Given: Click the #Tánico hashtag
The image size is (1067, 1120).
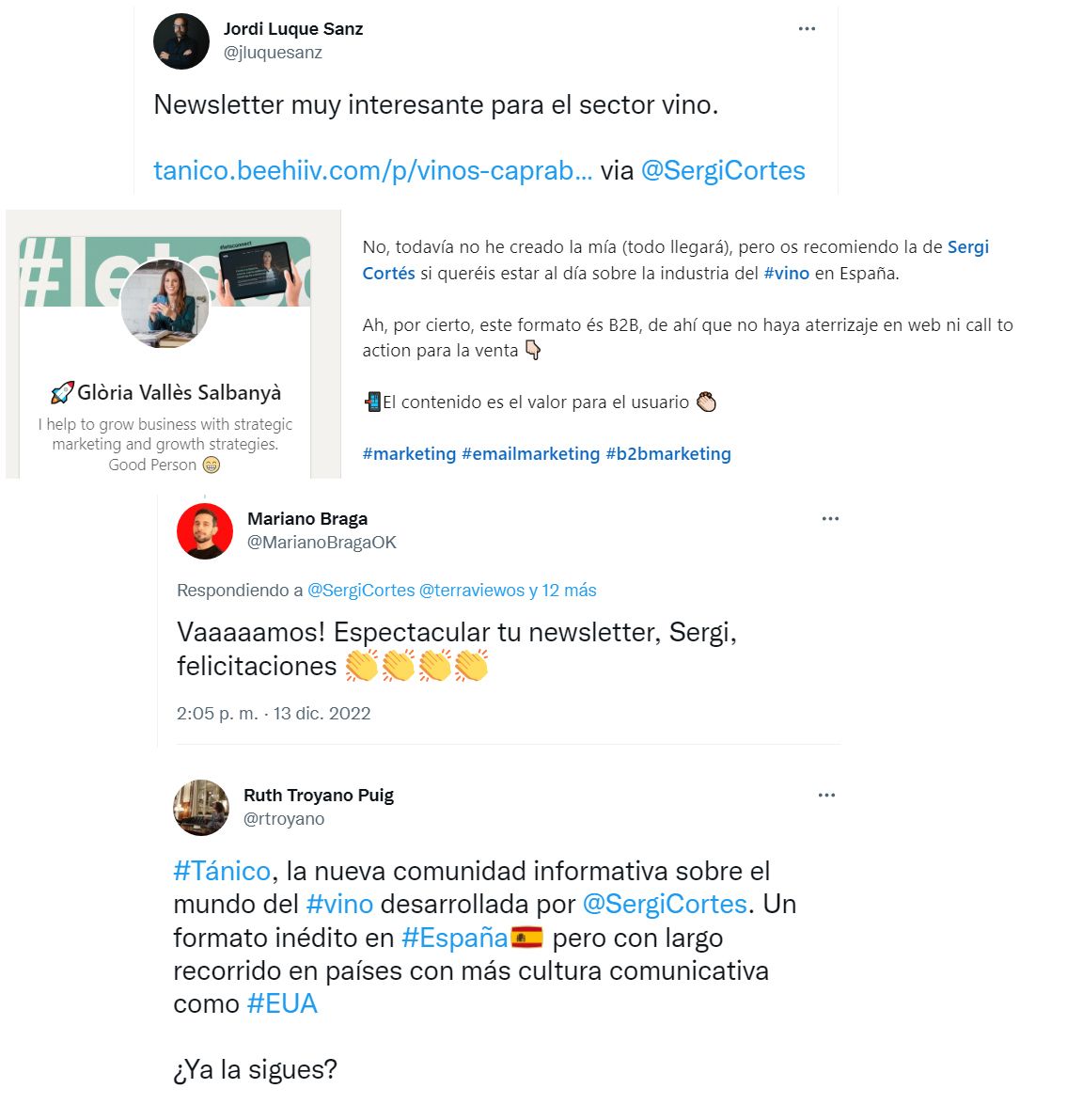Looking at the screenshot, I should [222, 872].
